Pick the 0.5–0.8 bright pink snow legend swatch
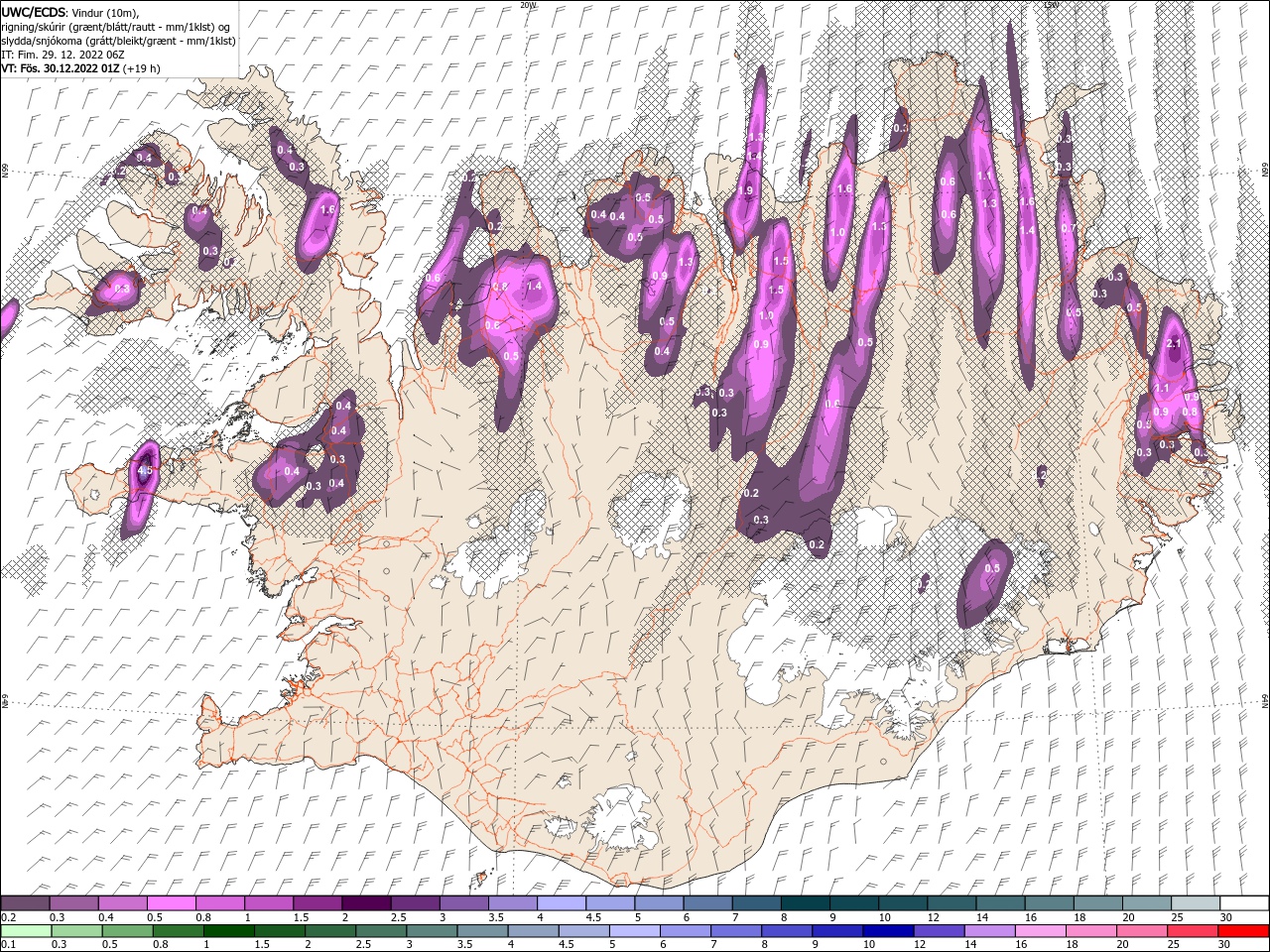 pos(171,903)
